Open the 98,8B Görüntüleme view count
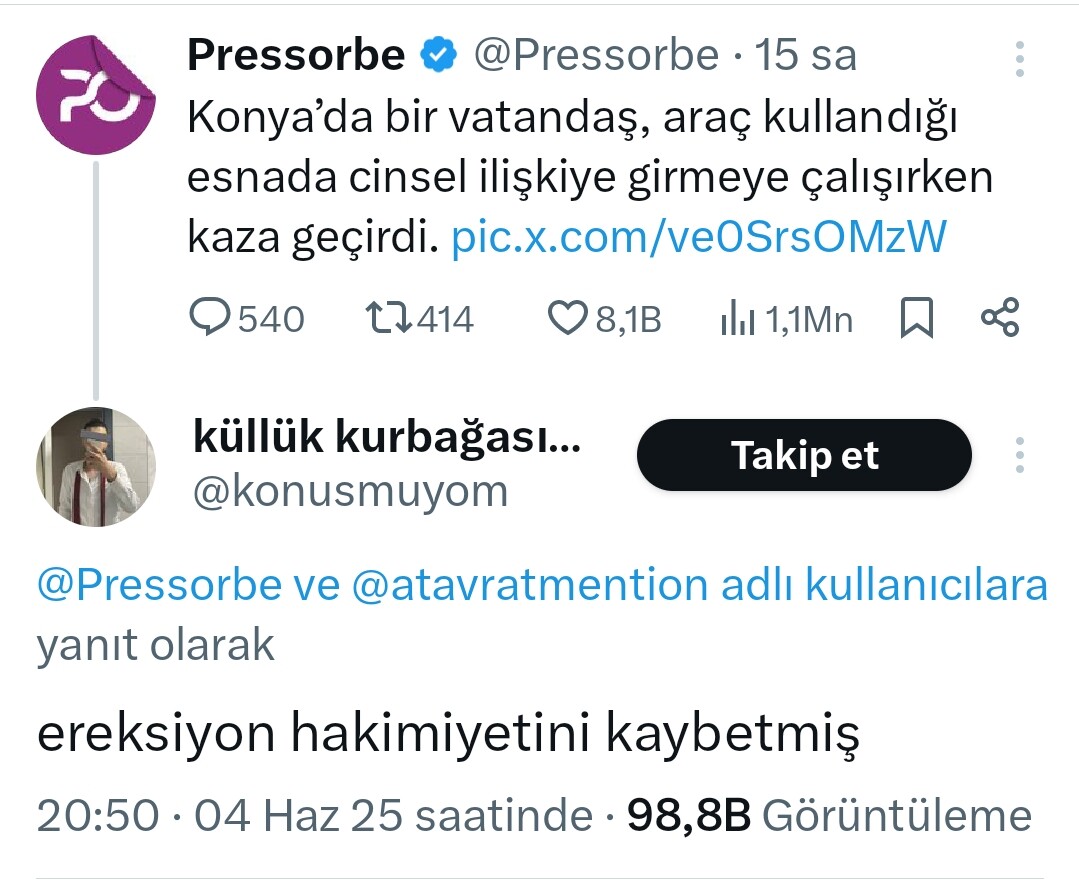The width and height of the screenshot is (1079, 883). (x=829, y=816)
